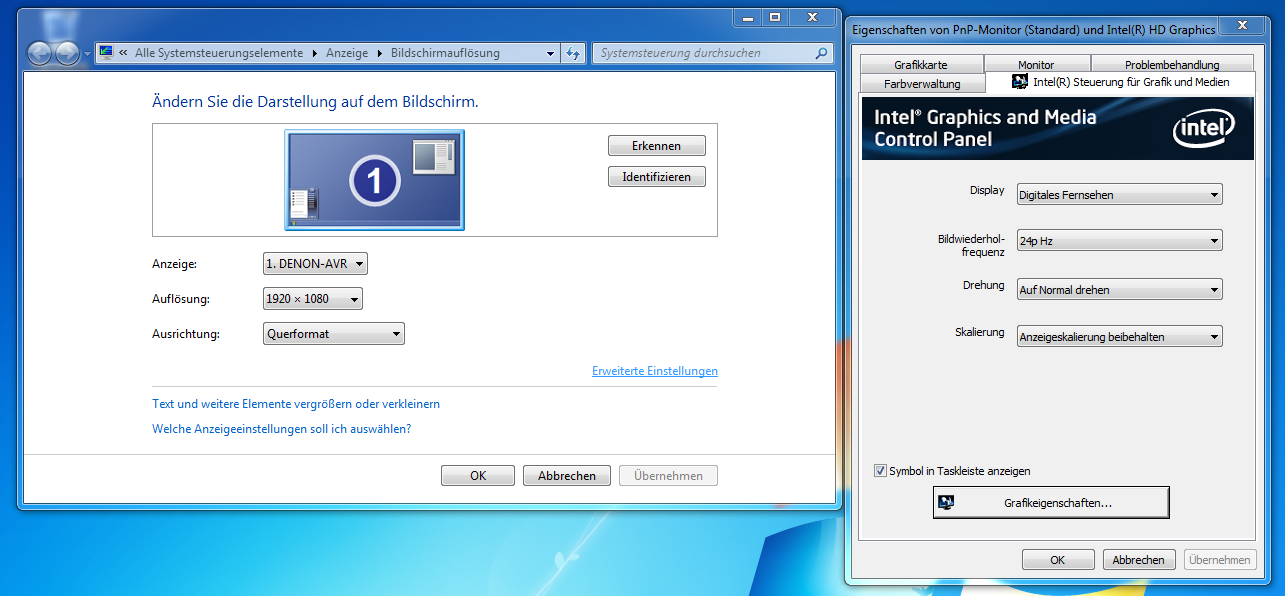Click Abbrechen in Eigenschaften dialog
The image size is (1285, 596).
(x=1139, y=560)
